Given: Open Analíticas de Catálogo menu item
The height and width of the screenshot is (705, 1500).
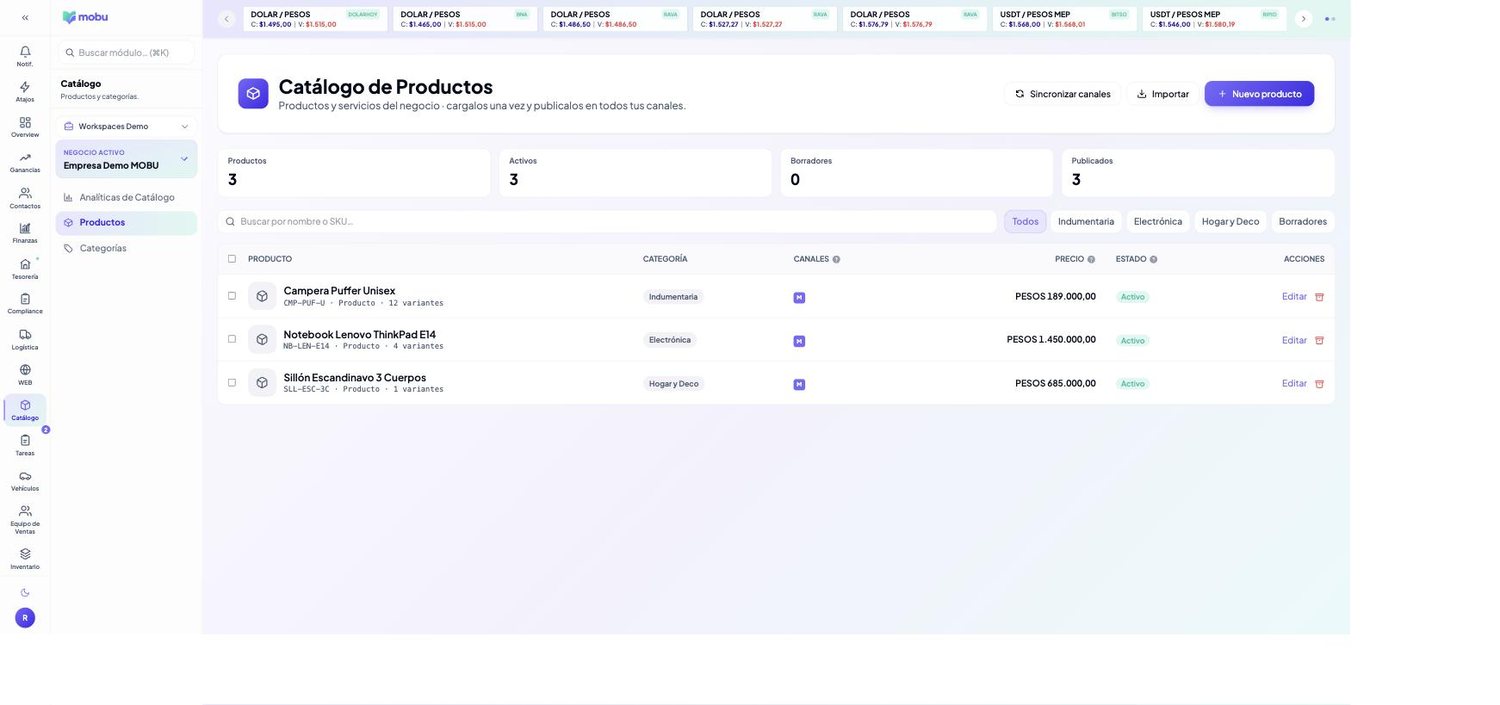Looking at the screenshot, I should 126,197.
